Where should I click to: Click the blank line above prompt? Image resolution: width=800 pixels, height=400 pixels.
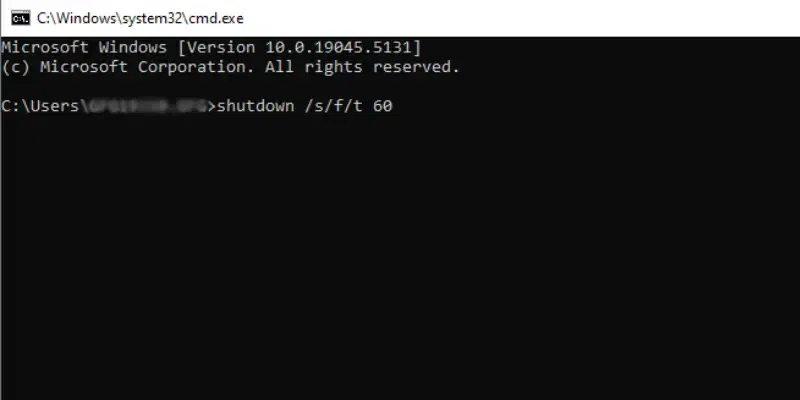pos(400,86)
